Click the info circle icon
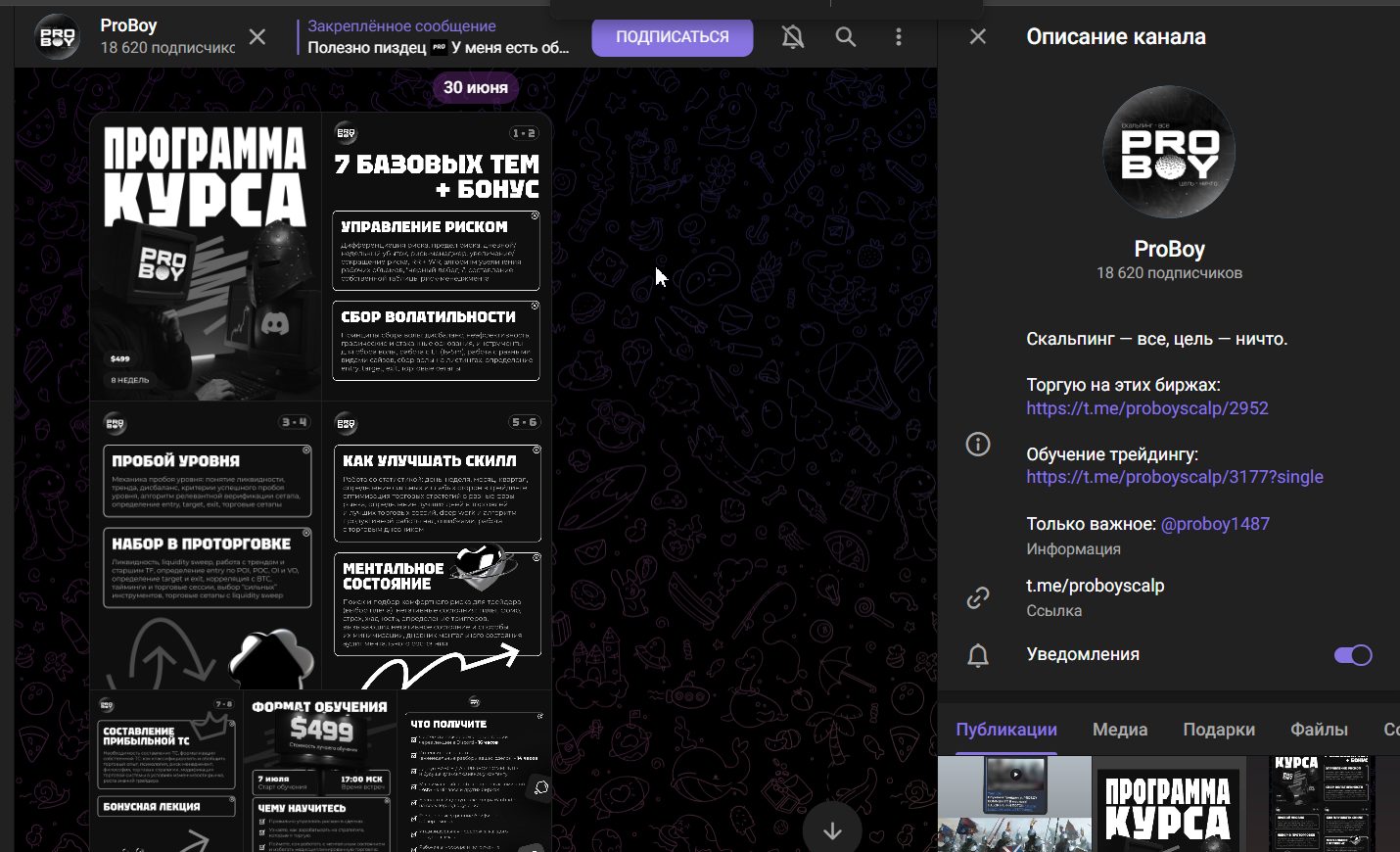 978,445
